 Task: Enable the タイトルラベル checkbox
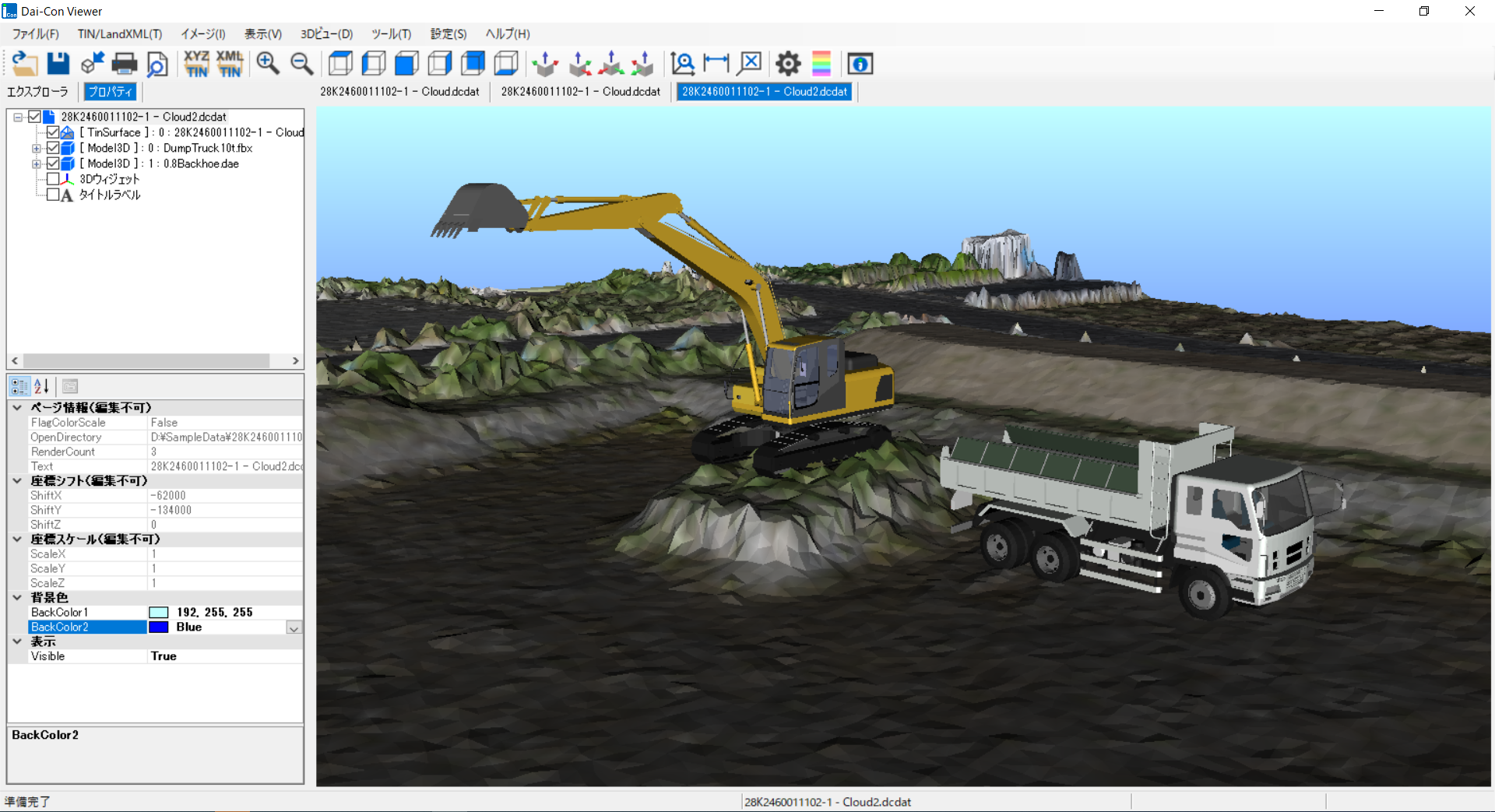pyautogui.click(x=53, y=195)
